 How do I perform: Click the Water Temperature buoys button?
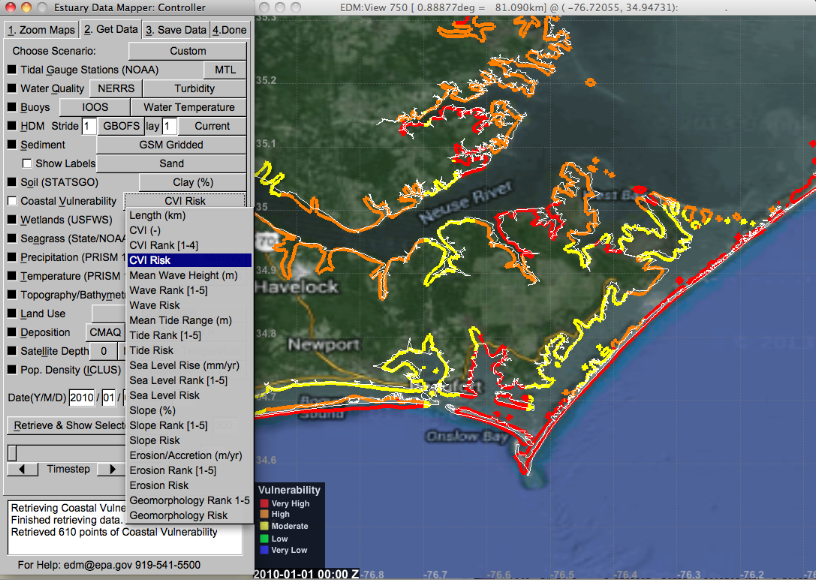pyautogui.click(x=188, y=107)
